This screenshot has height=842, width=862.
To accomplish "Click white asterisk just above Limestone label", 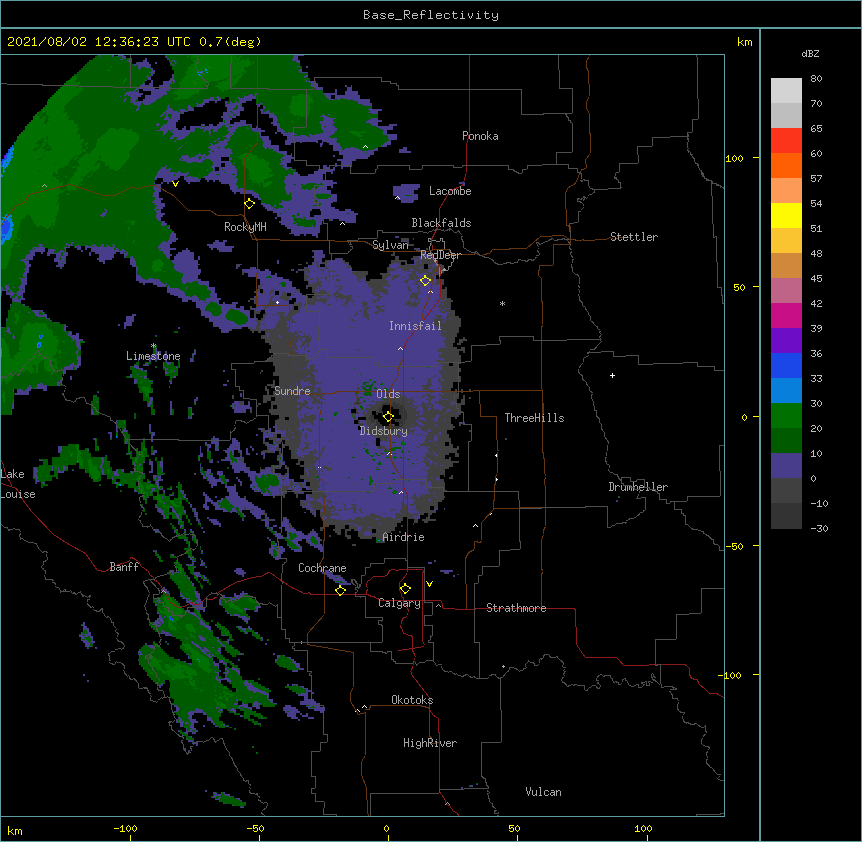I will (x=154, y=346).
